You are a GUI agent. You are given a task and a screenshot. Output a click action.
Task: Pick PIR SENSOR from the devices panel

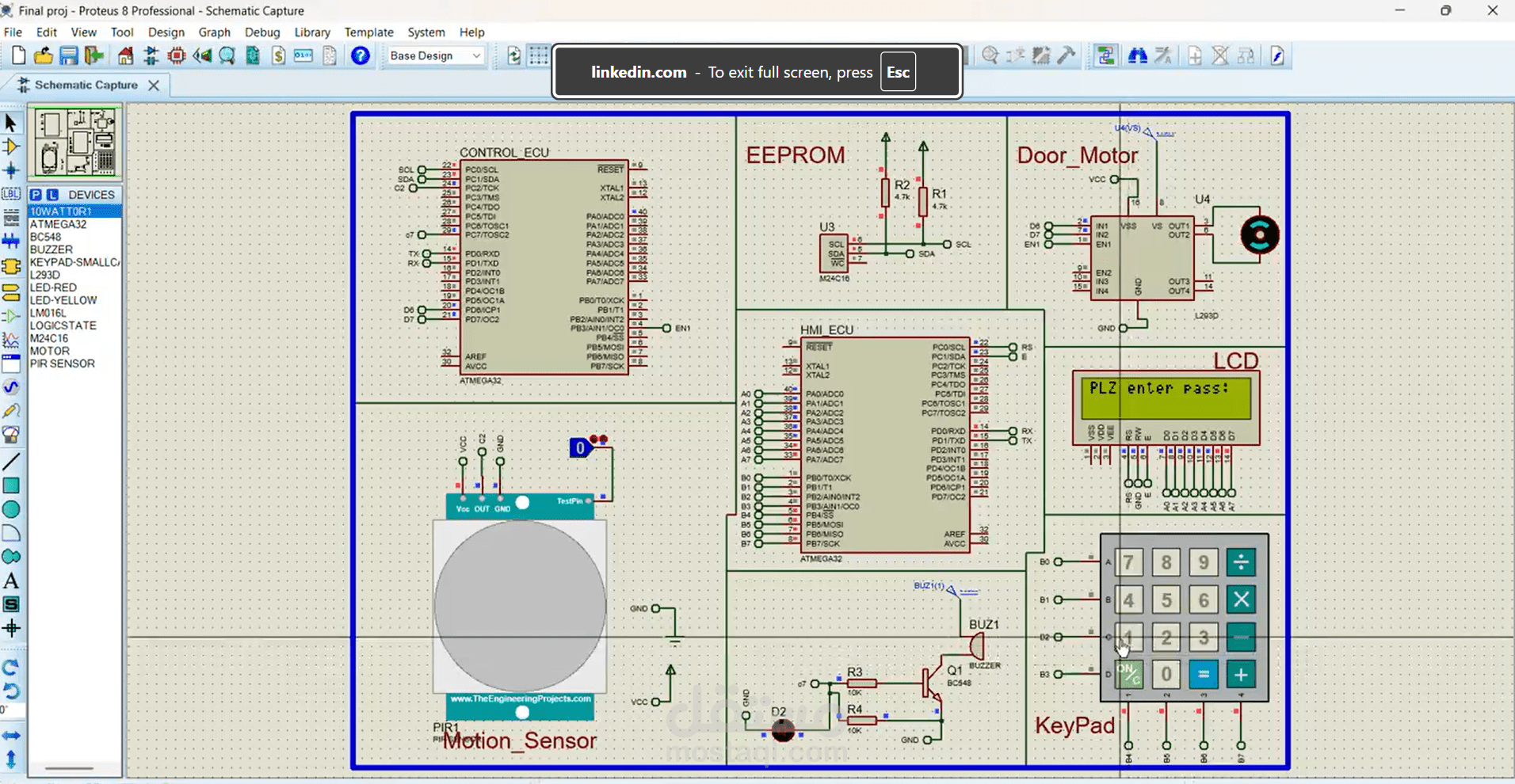coord(63,363)
